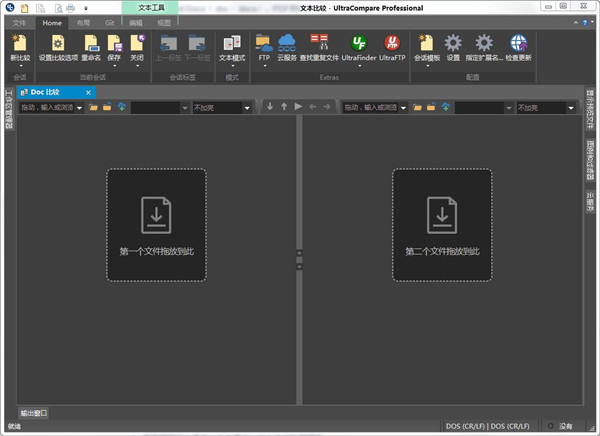Expand the 关闭 close dropdown arrow
Screen dimensions: 600x436
137,66
